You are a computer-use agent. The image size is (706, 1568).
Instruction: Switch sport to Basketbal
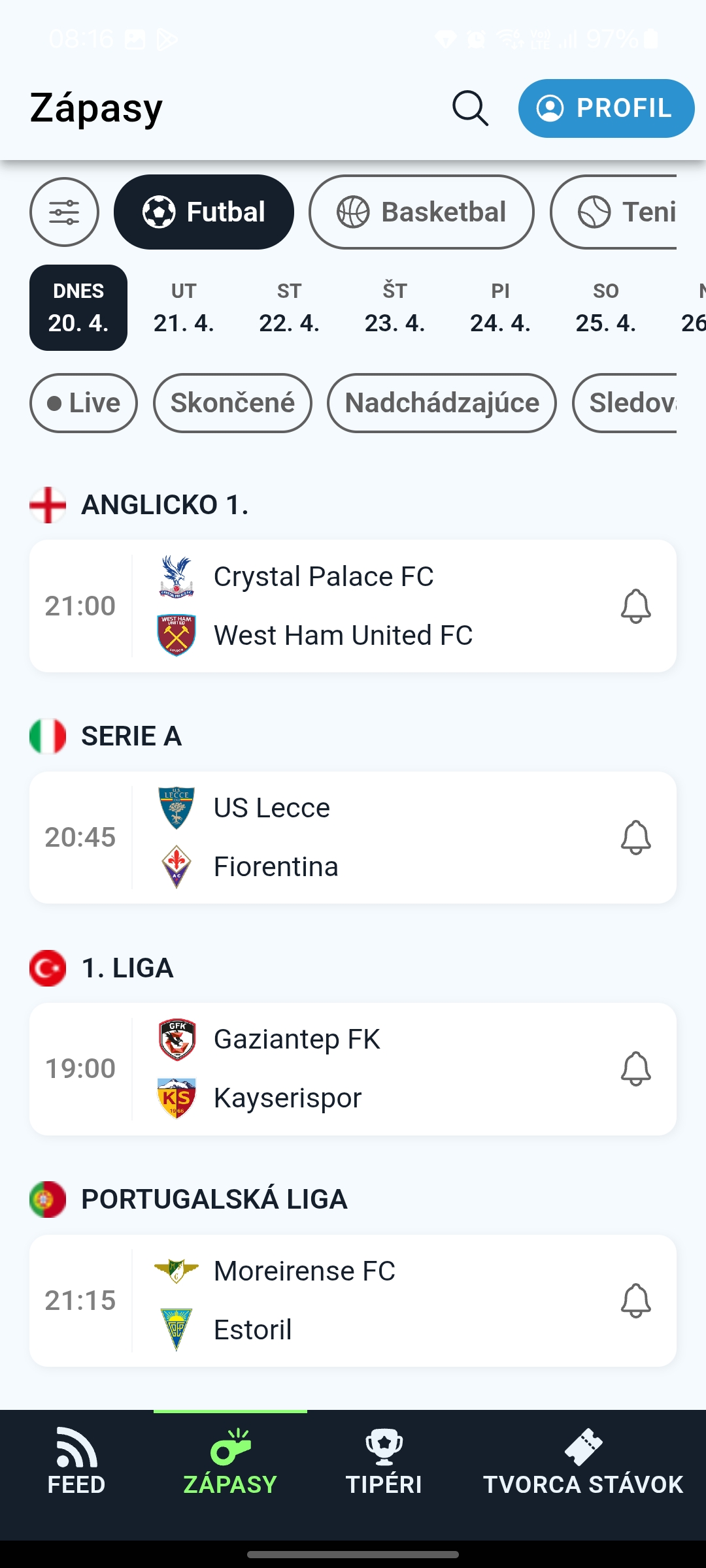point(421,212)
